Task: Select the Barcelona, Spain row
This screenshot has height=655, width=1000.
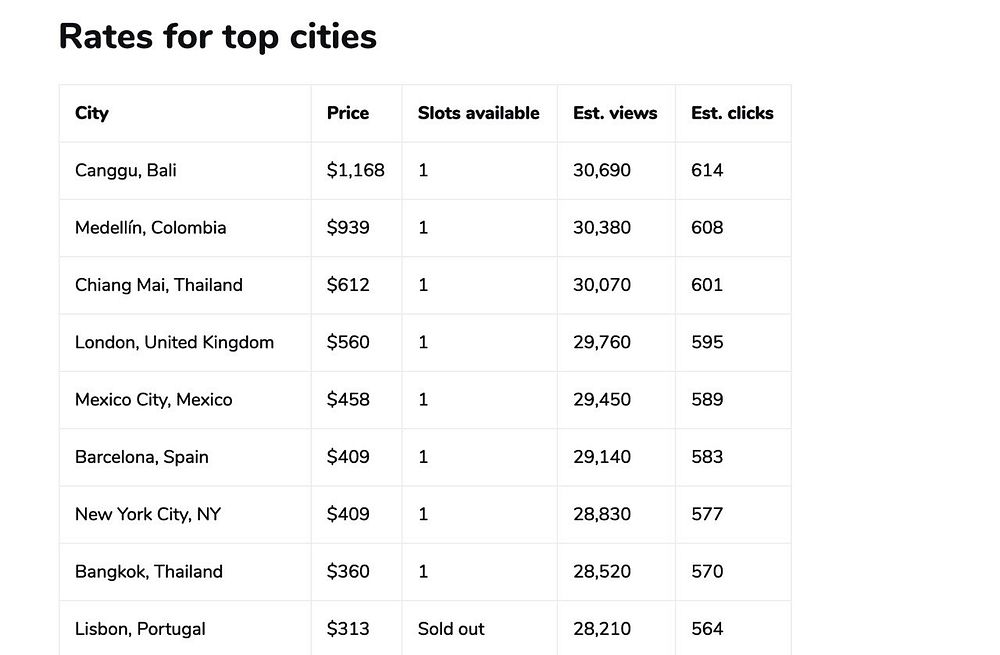Action: (141, 457)
